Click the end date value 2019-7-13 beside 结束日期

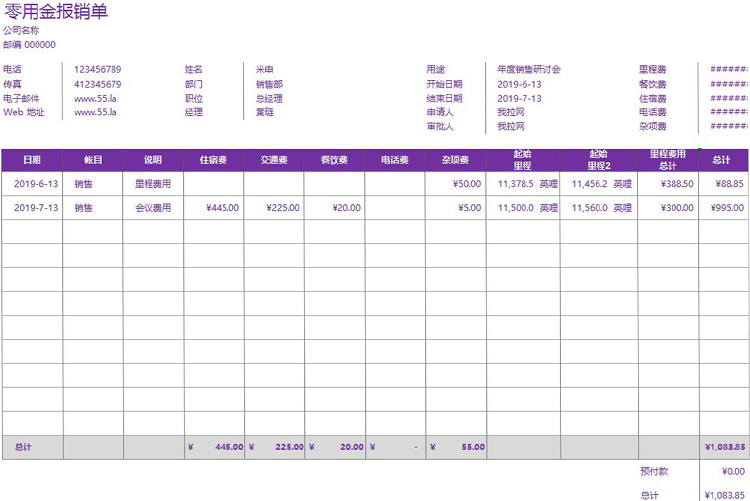[519, 99]
